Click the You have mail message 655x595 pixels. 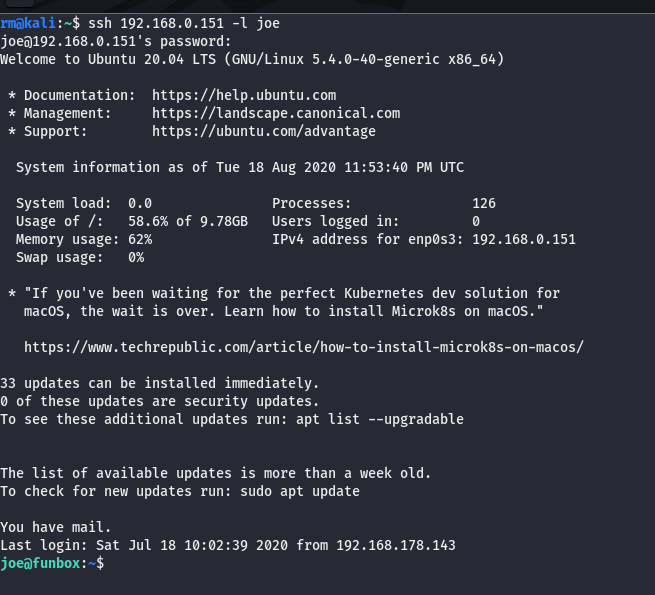tap(56, 527)
